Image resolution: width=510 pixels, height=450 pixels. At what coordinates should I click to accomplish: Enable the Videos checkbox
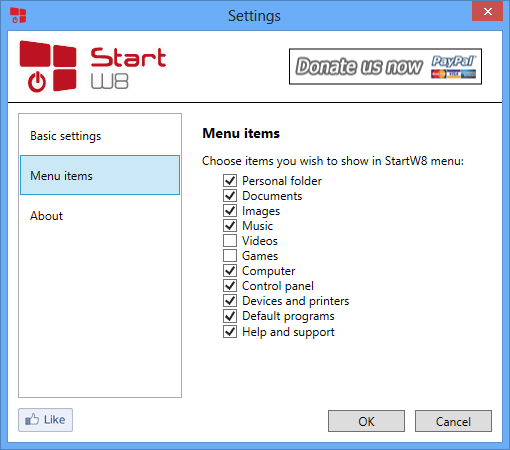(230, 240)
